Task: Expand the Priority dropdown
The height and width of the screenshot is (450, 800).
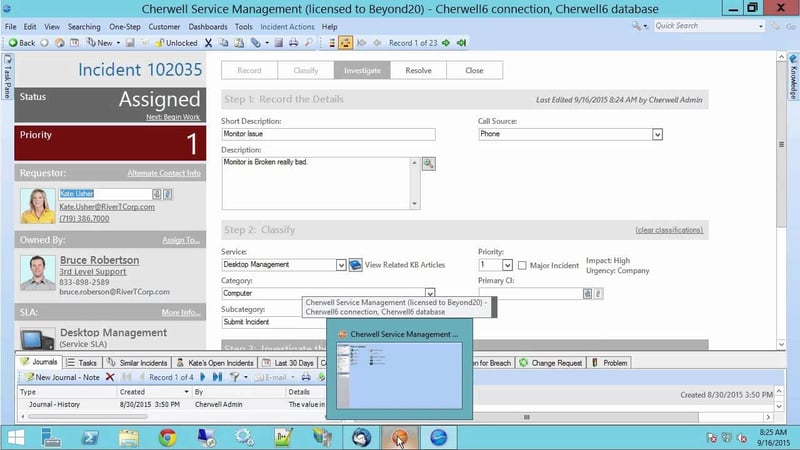Action: [507, 265]
